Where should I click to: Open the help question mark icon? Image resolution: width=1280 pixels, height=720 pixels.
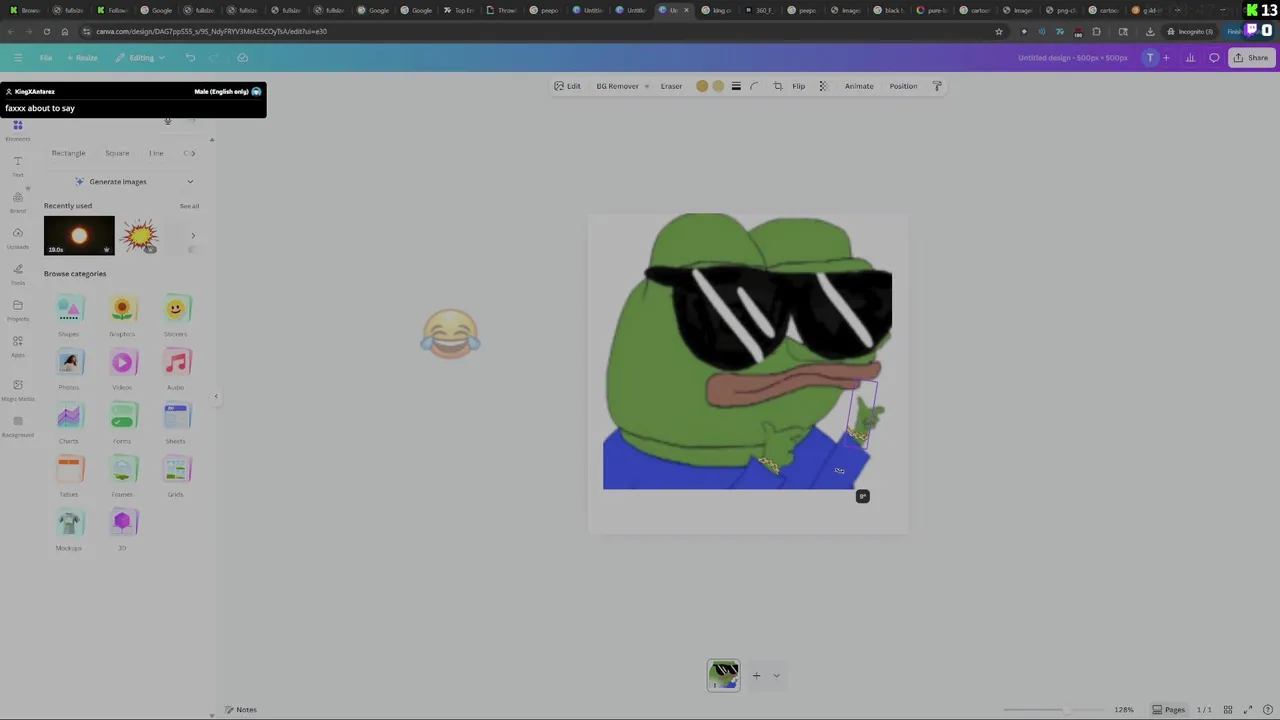coord(1267,710)
